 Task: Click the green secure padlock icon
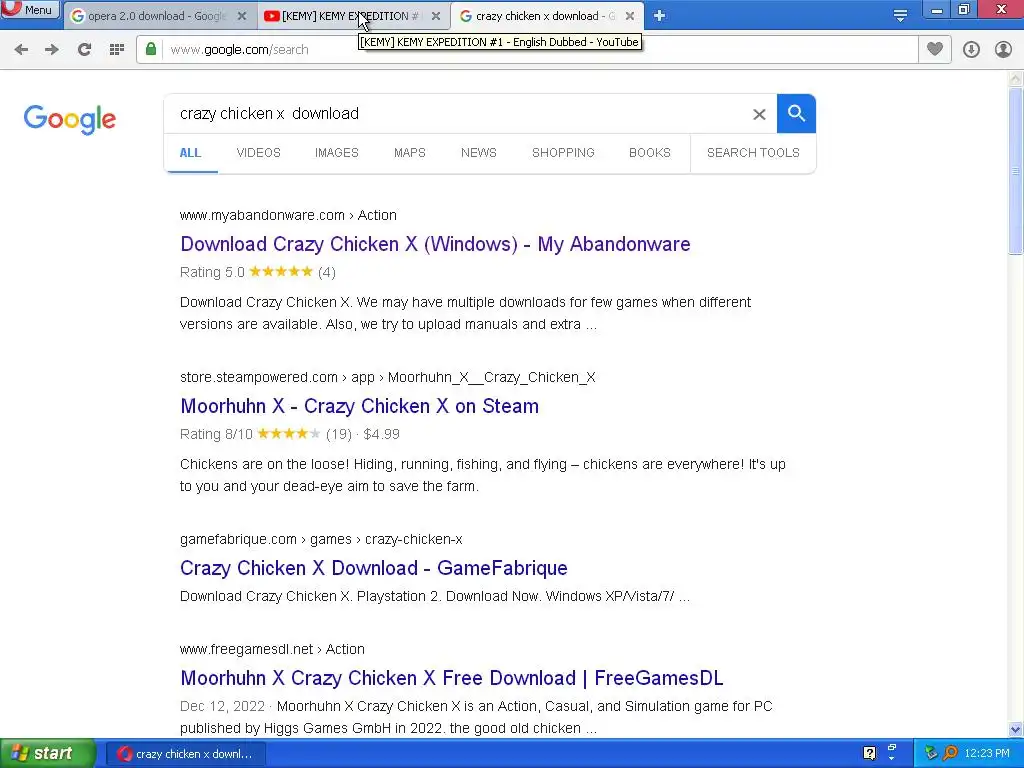click(x=151, y=50)
